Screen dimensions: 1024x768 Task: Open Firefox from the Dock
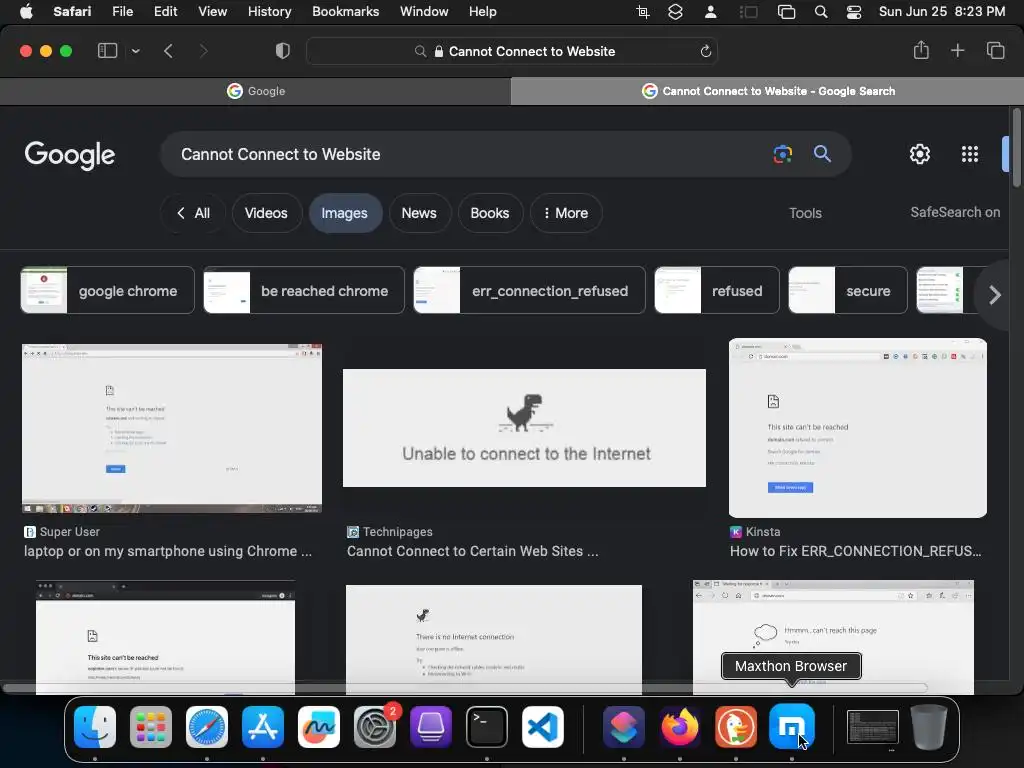coord(680,727)
